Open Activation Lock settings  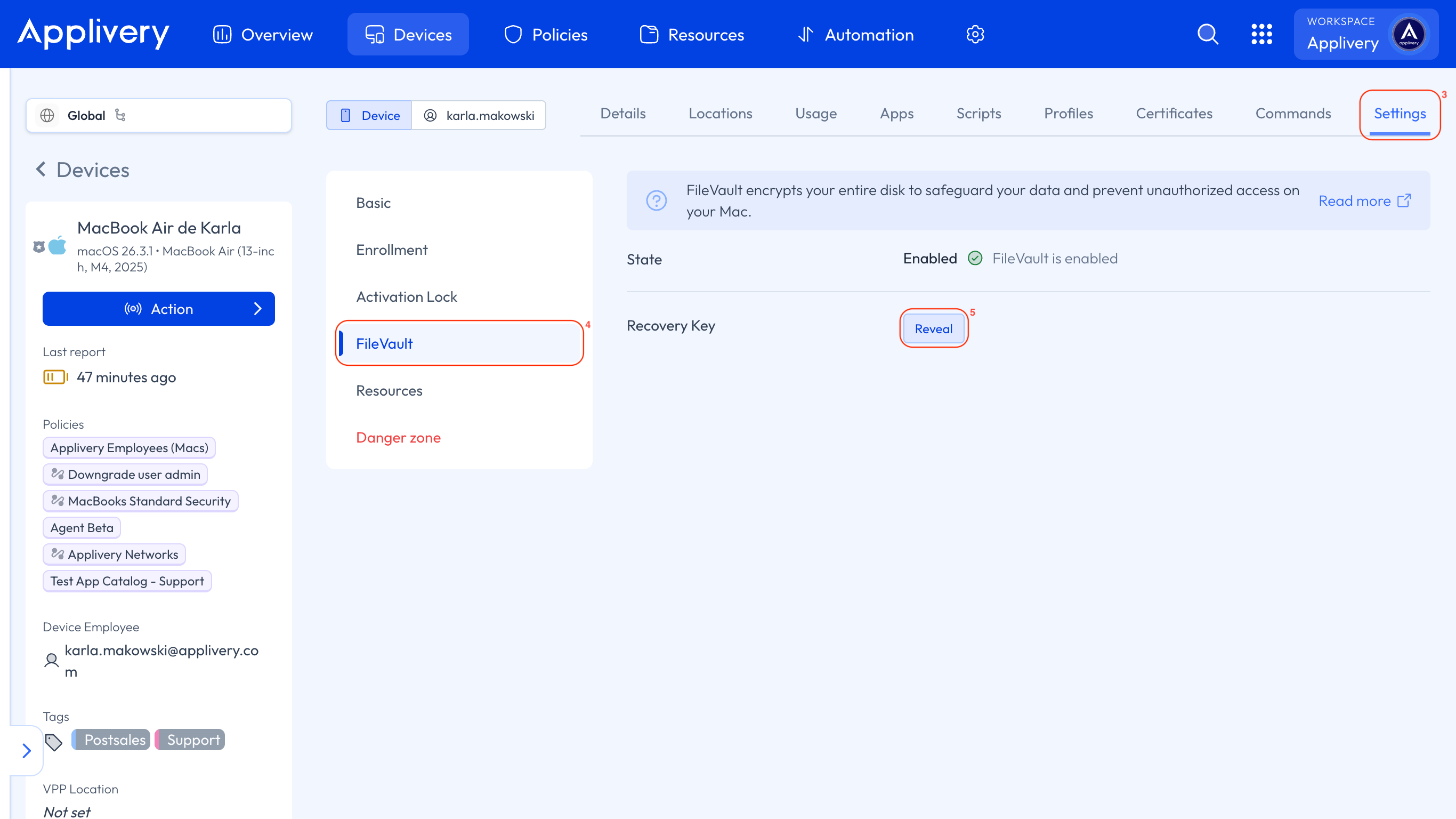(x=459, y=297)
